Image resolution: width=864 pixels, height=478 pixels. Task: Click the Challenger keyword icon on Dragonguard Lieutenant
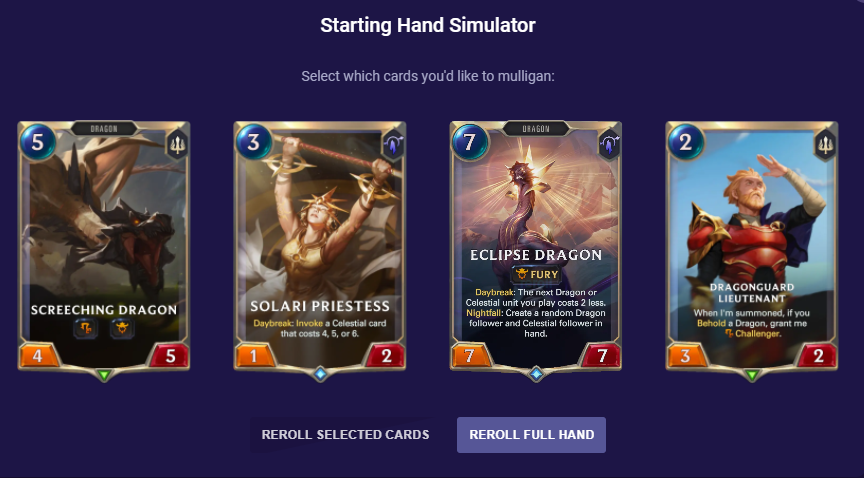point(728,334)
